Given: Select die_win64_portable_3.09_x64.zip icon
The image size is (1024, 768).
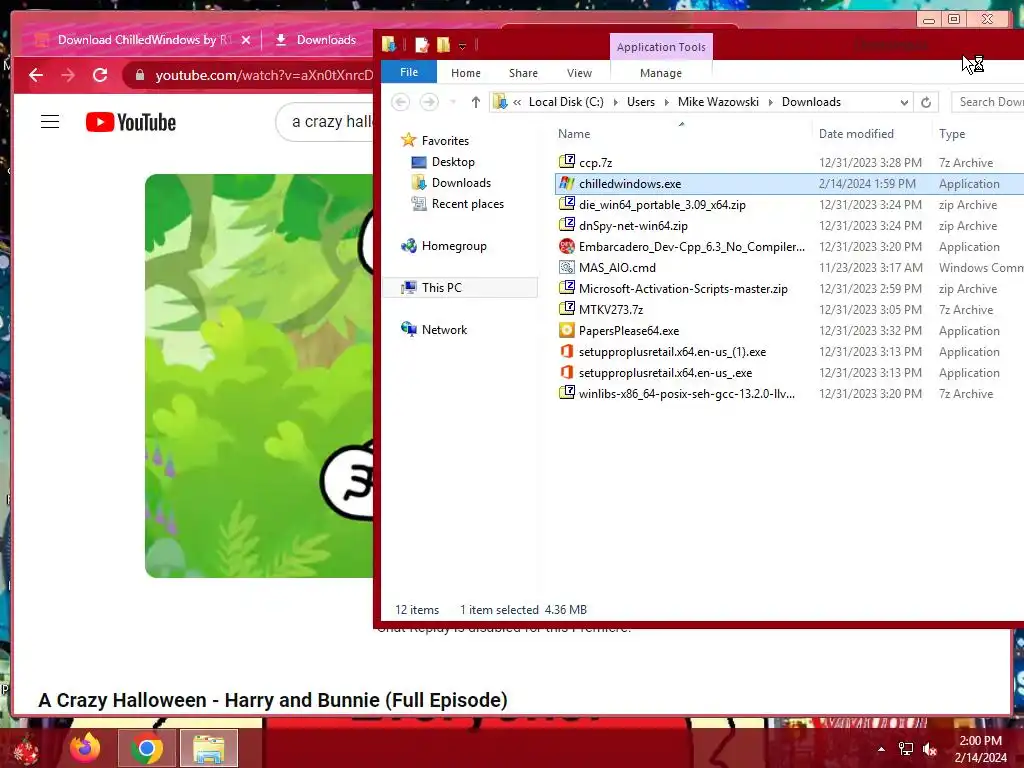Looking at the screenshot, I should point(567,204).
